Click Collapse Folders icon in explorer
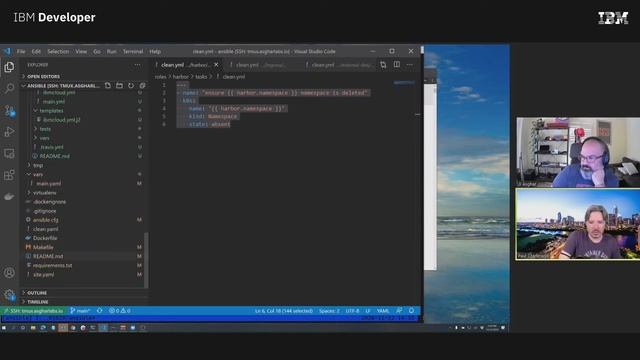The width and height of the screenshot is (640, 360). click(142, 86)
